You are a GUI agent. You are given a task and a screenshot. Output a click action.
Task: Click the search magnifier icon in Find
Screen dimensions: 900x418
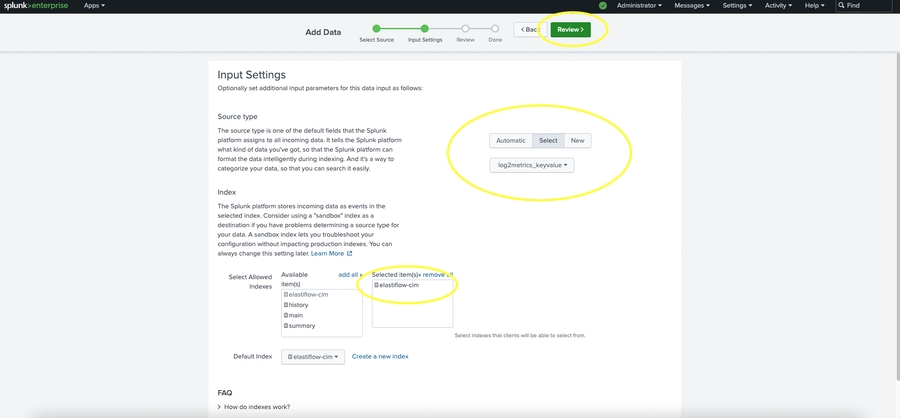point(842,6)
